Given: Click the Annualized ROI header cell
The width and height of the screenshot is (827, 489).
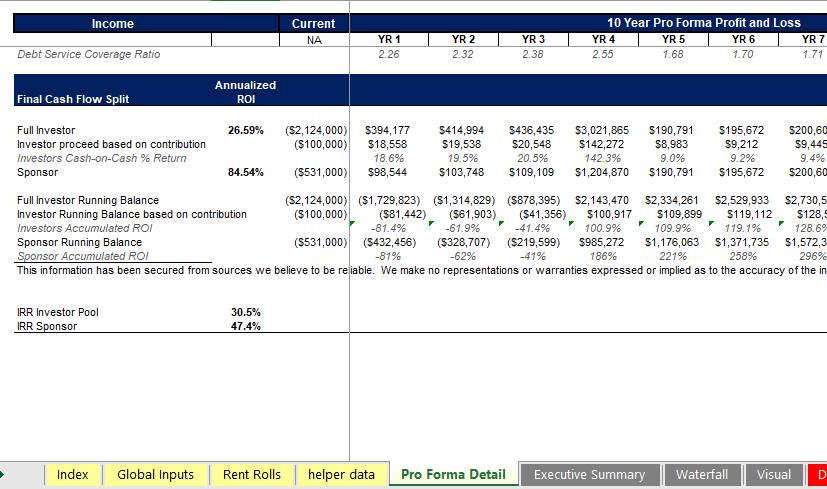Looking at the screenshot, I should pos(245,92).
